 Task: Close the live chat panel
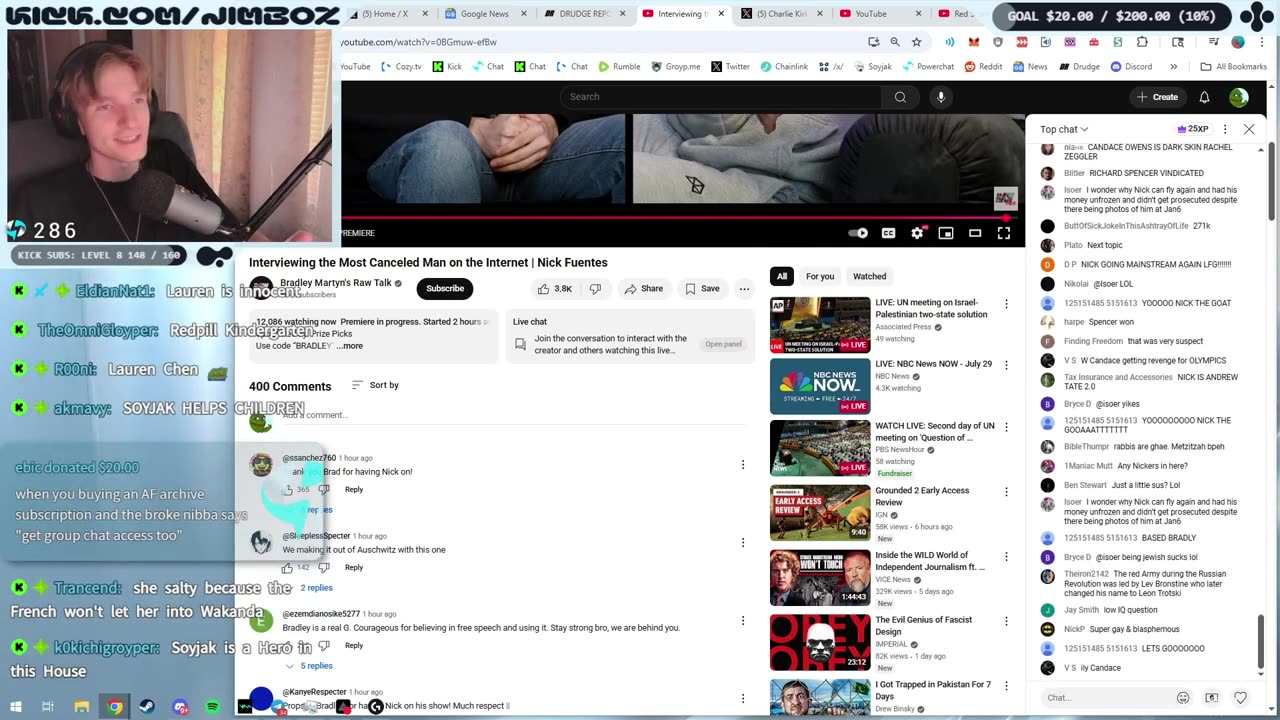pyautogui.click(x=1249, y=129)
